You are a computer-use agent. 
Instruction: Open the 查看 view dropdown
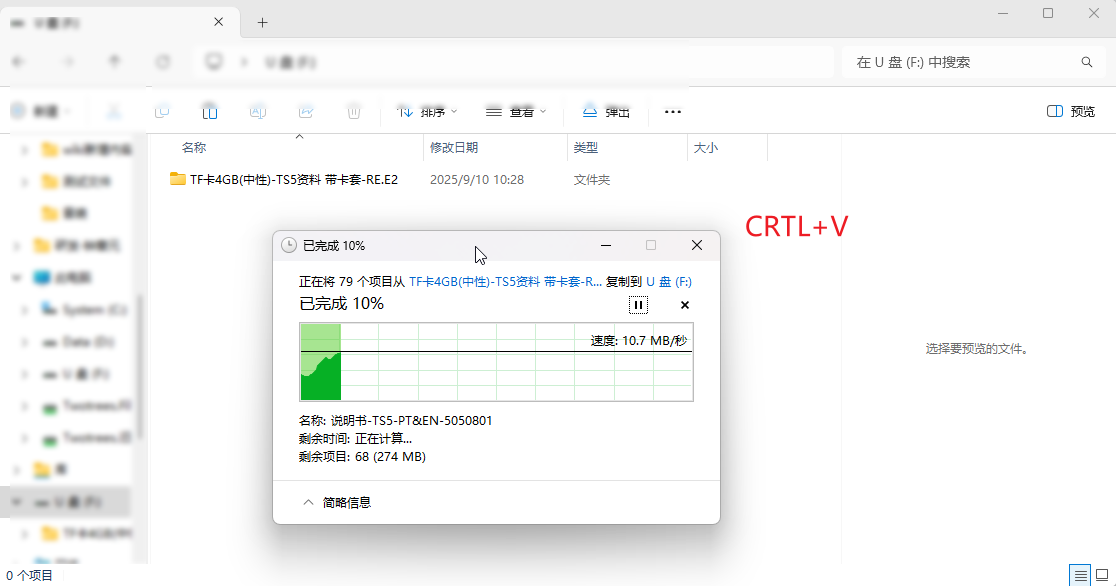point(516,112)
